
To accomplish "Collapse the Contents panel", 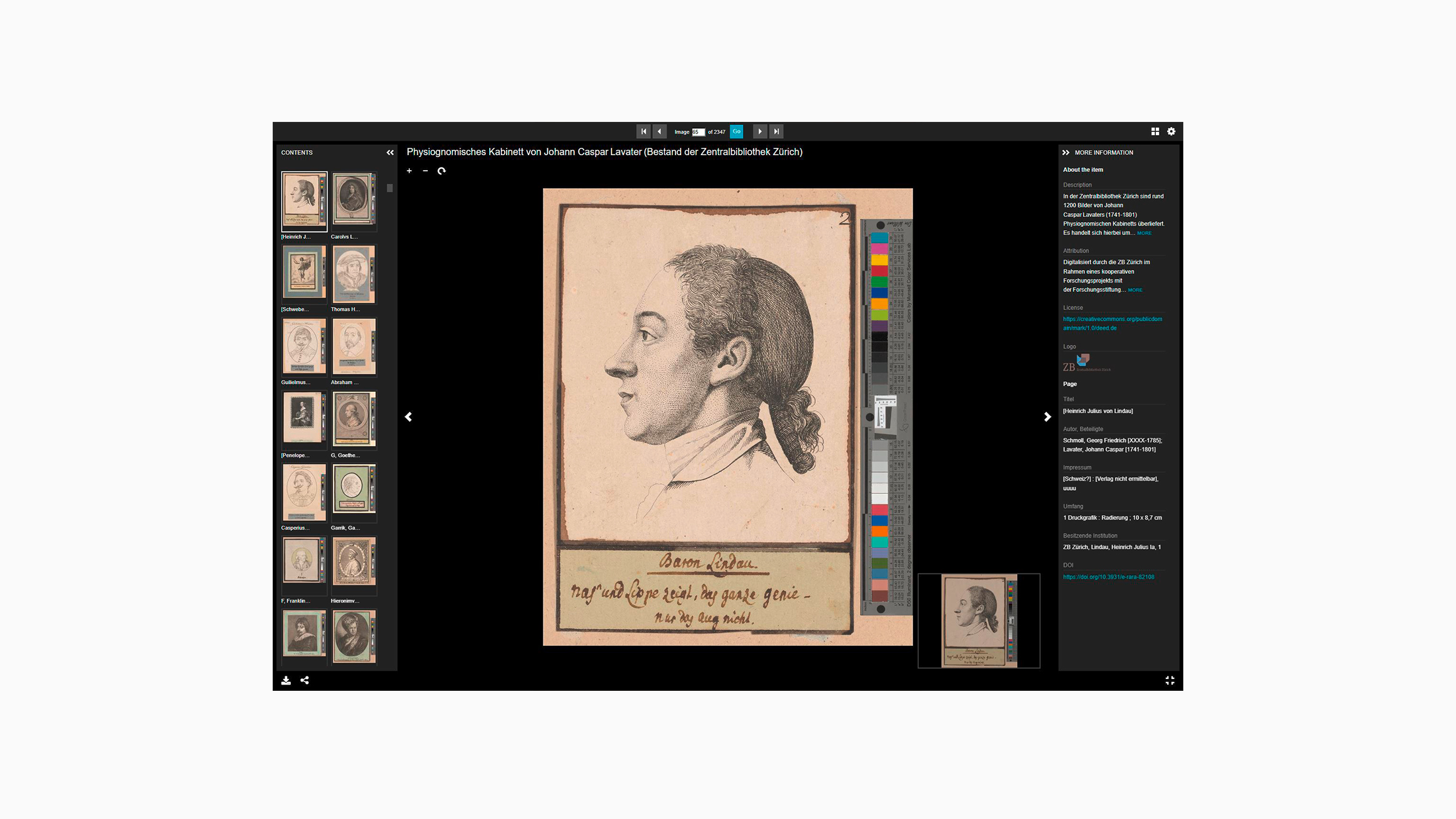I will click(x=390, y=153).
